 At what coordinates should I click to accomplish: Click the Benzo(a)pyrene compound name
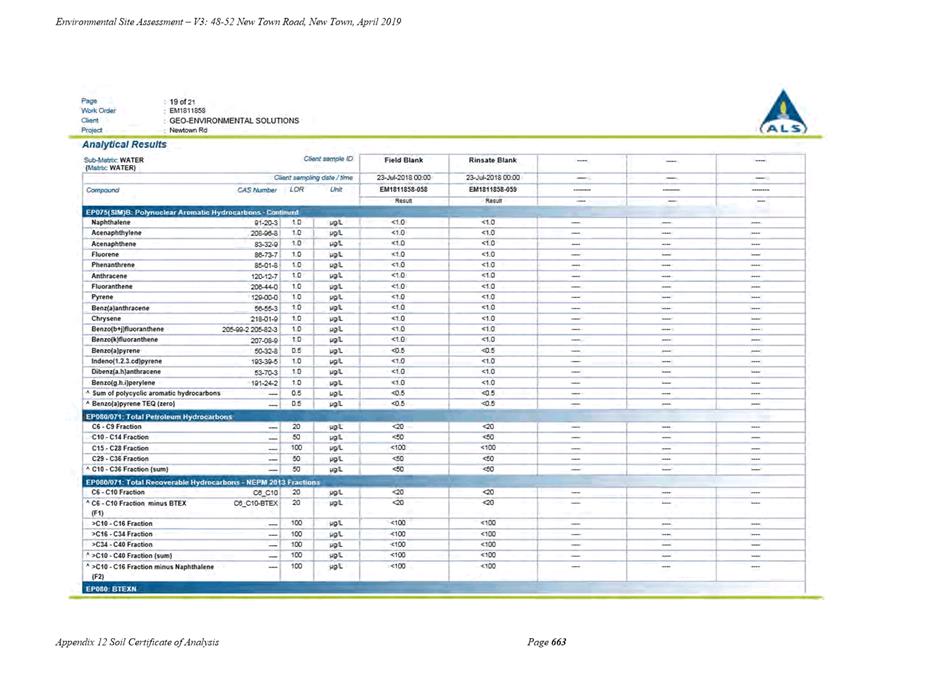coord(116,350)
